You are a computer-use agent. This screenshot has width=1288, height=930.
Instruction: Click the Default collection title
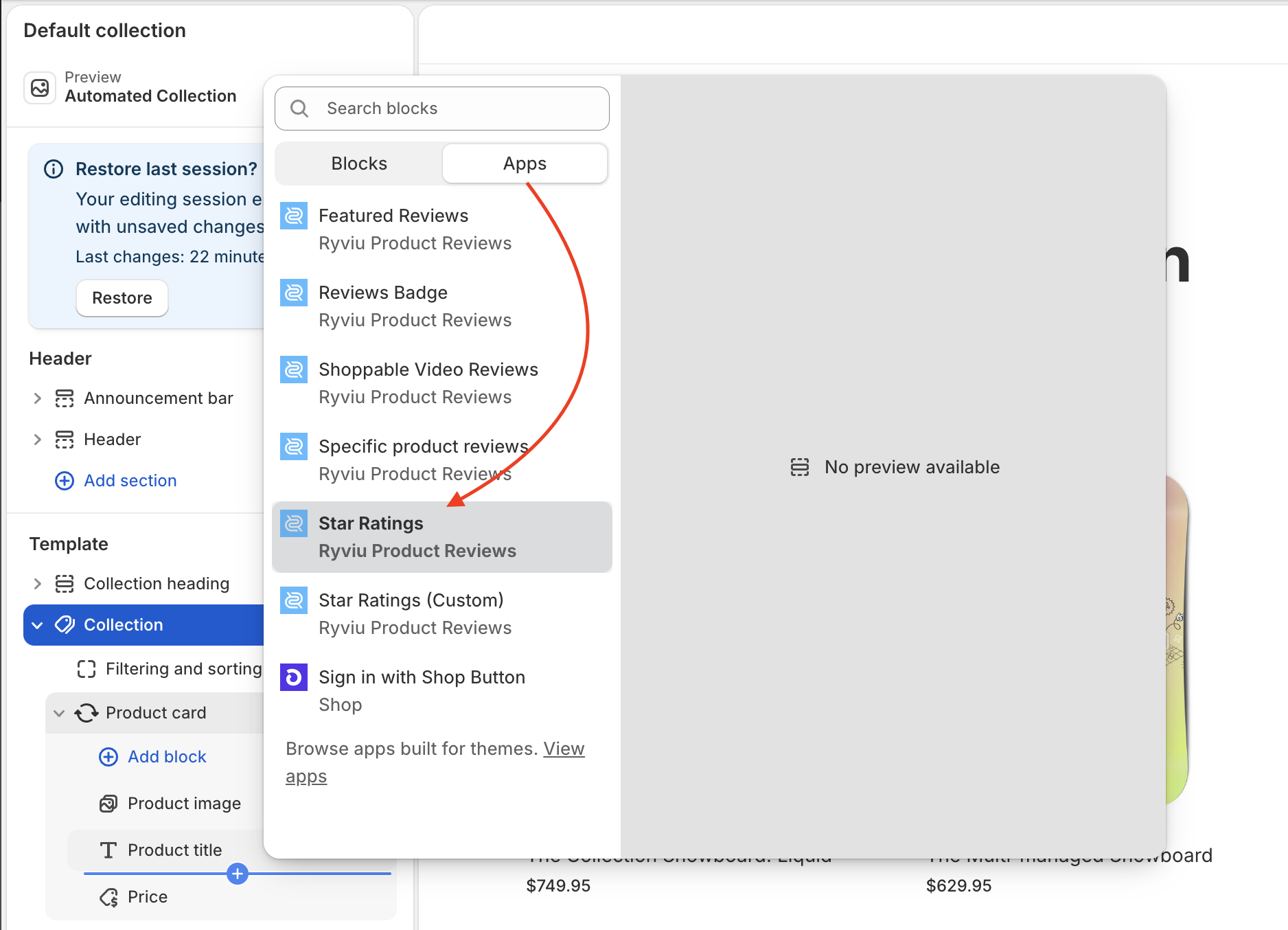pos(104,30)
